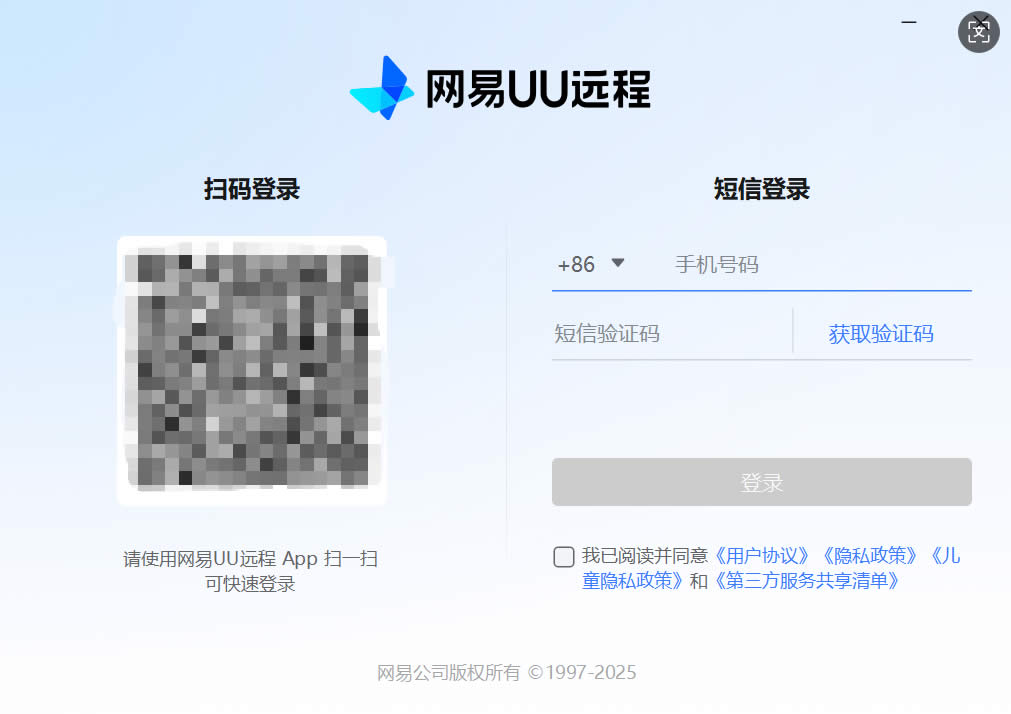Select the 扫码登录 heading
This screenshot has width=1011, height=714.
point(252,189)
